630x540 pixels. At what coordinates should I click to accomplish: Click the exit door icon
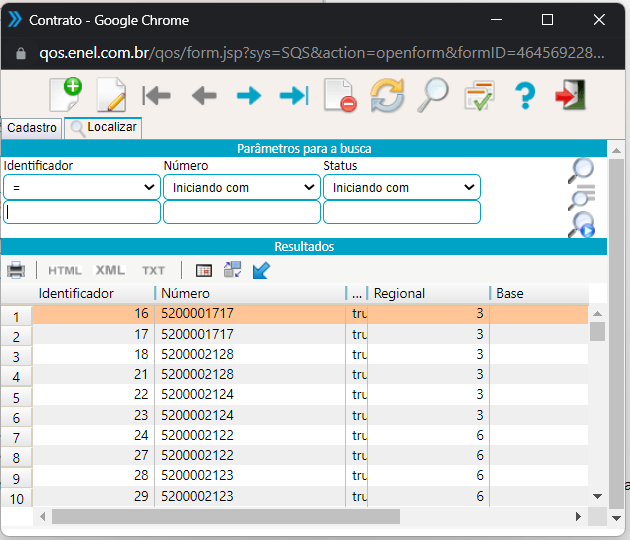(571, 96)
